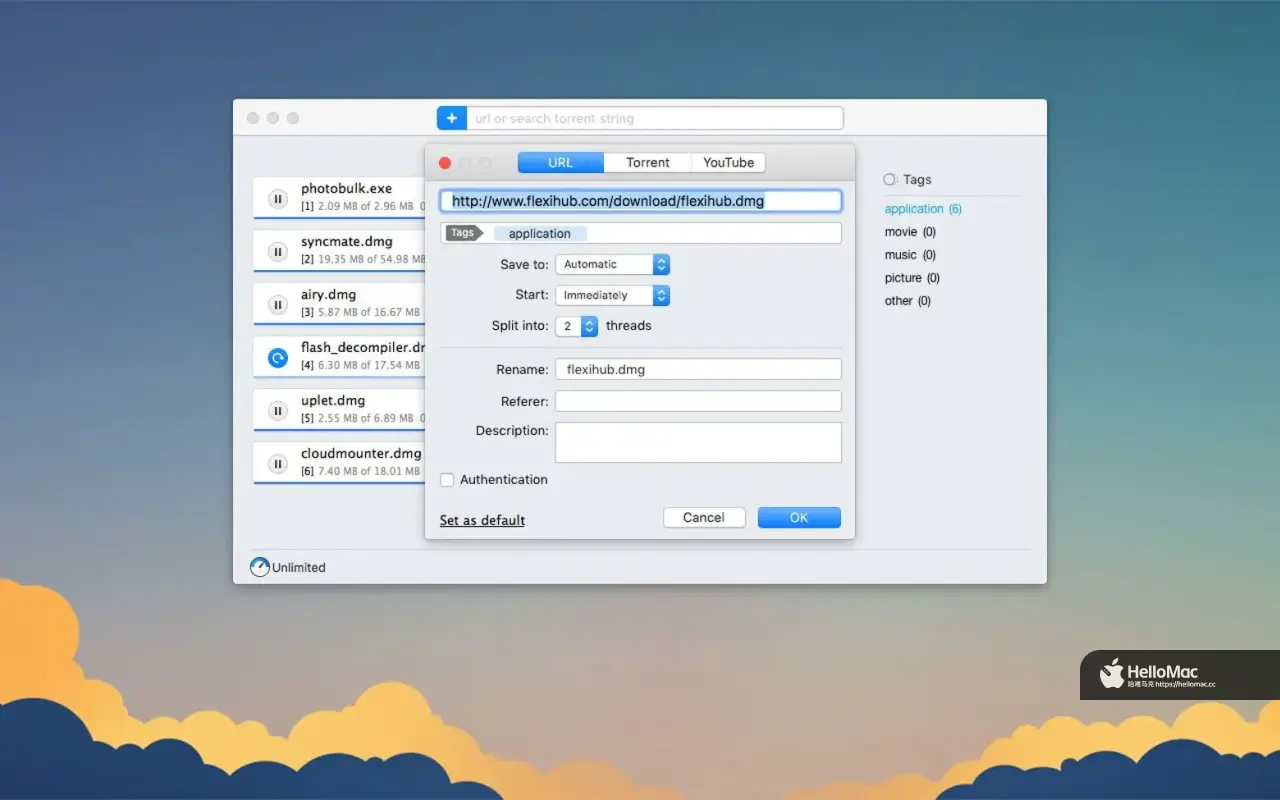Image resolution: width=1280 pixels, height=800 pixels.
Task: Pause the syncmate.dmg download
Action: click(x=278, y=252)
